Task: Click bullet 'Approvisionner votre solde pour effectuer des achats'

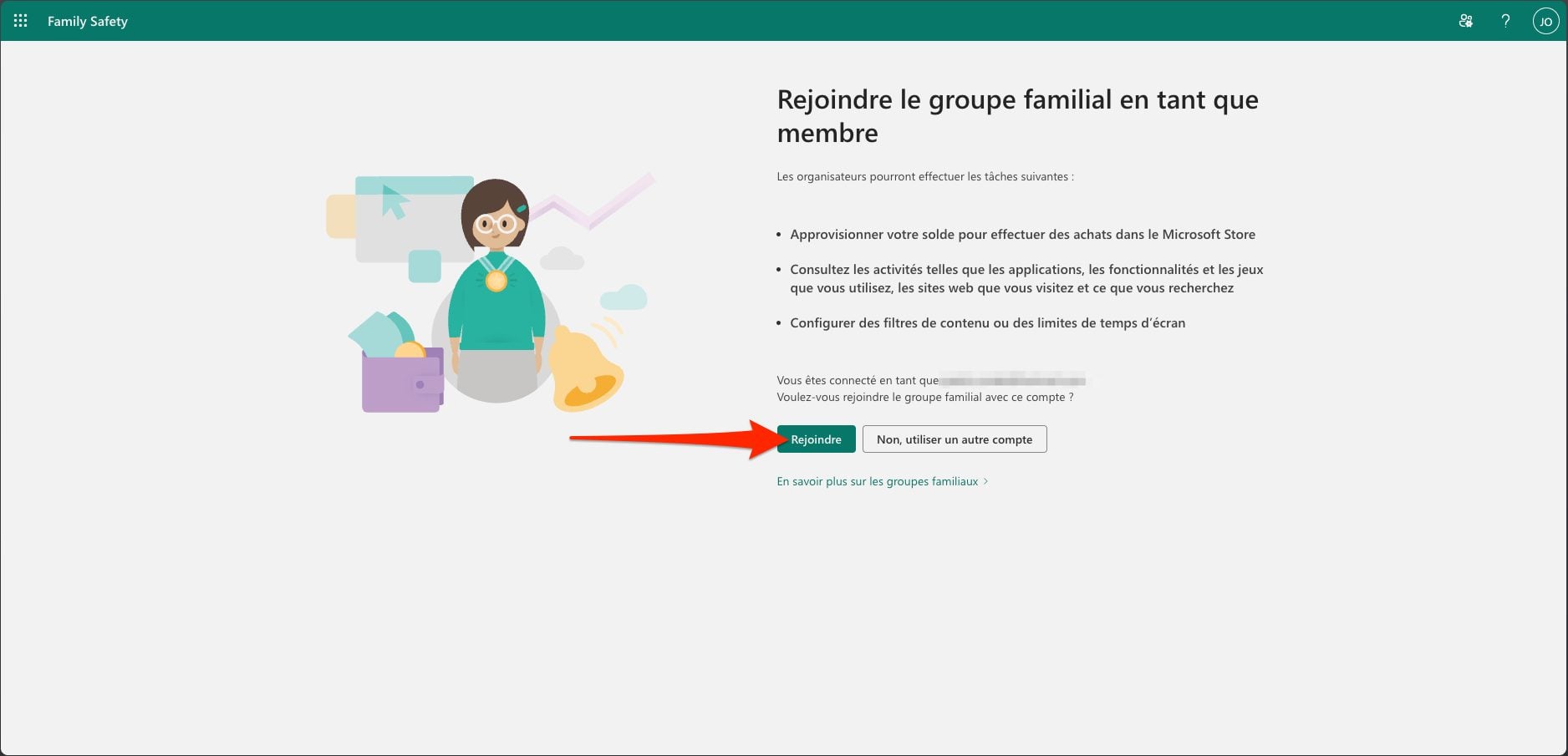Action: coord(1022,235)
